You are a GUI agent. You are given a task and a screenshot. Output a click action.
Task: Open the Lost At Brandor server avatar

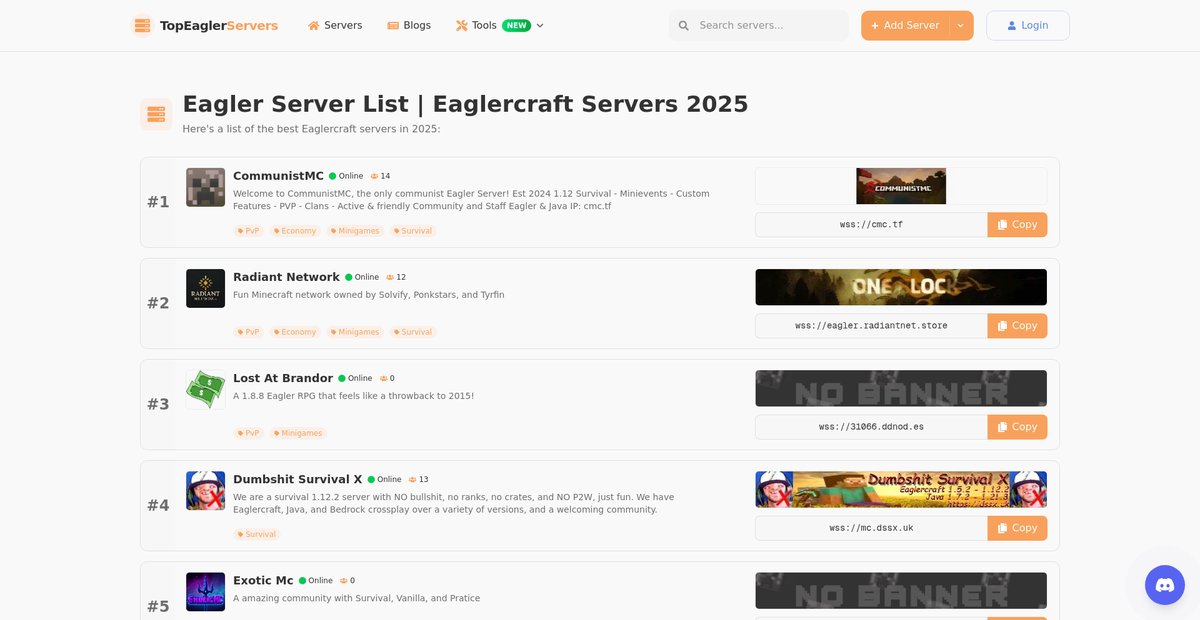click(x=205, y=389)
